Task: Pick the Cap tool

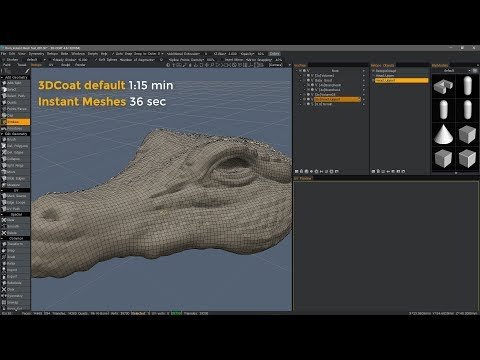Action: coord(15,115)
